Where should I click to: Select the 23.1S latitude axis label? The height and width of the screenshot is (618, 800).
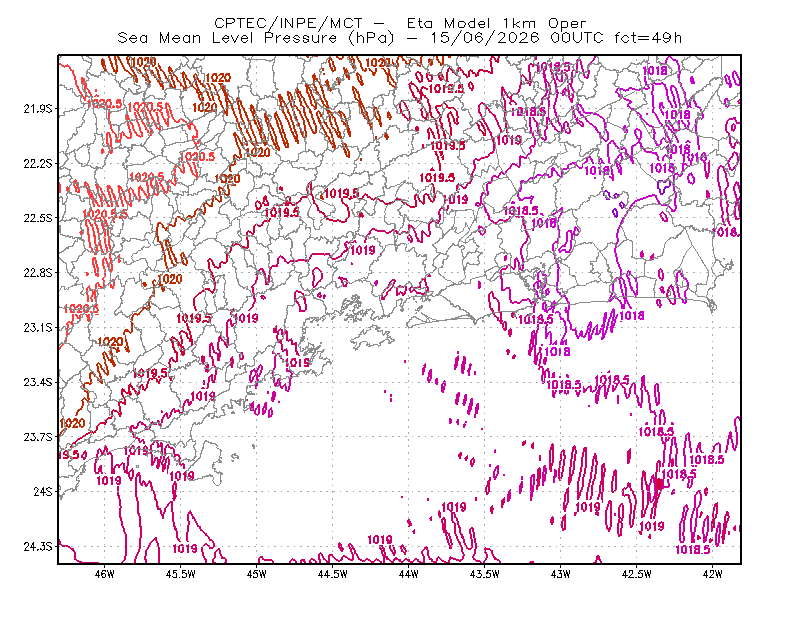(38, 327)
